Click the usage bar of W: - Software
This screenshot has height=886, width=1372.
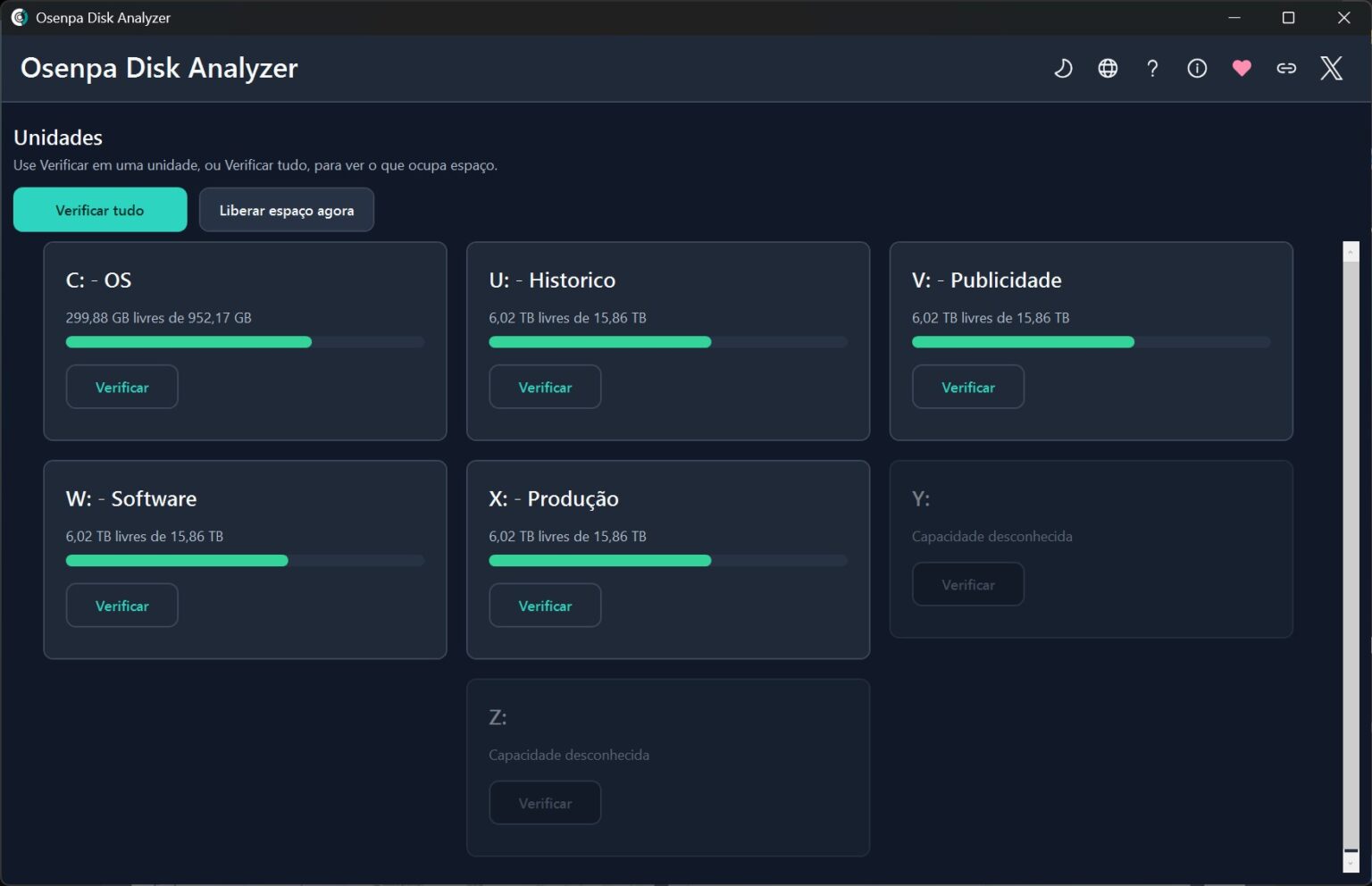pyautogui.click(x=245, y=561)
